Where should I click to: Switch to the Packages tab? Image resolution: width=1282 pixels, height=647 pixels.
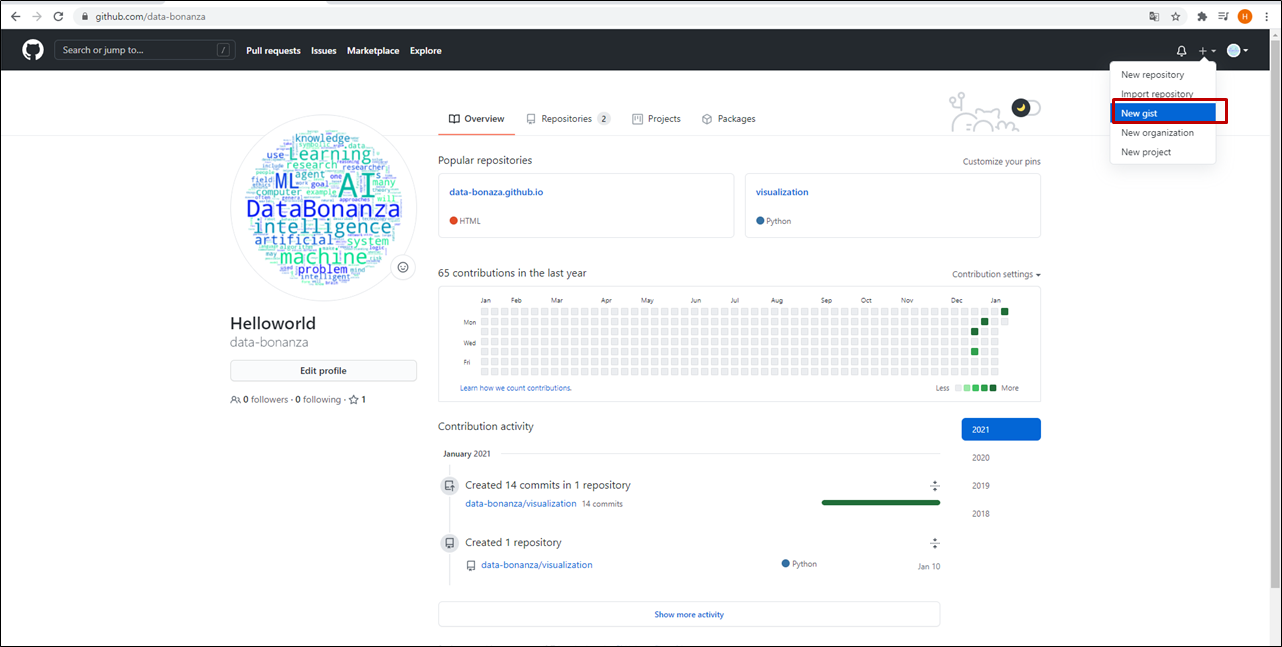[x=728, y=119]
